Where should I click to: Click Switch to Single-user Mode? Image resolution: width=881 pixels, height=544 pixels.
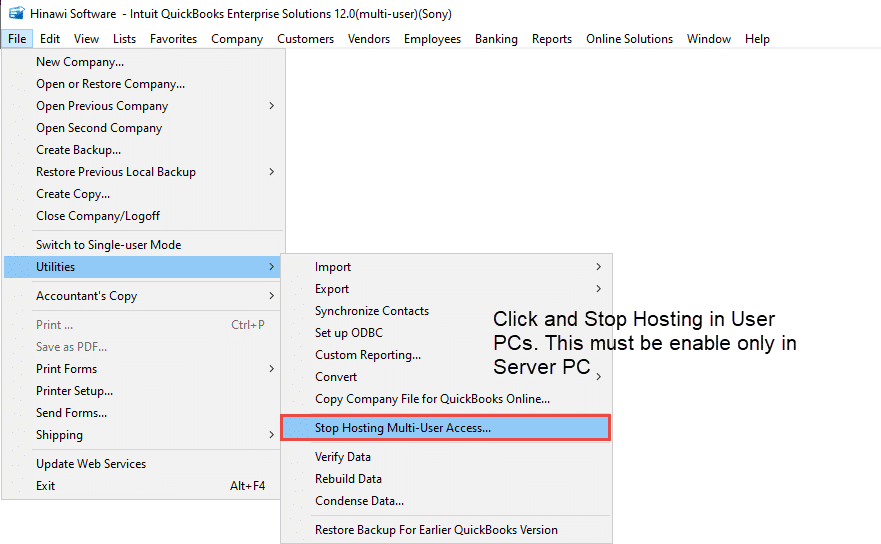point(143,244)
